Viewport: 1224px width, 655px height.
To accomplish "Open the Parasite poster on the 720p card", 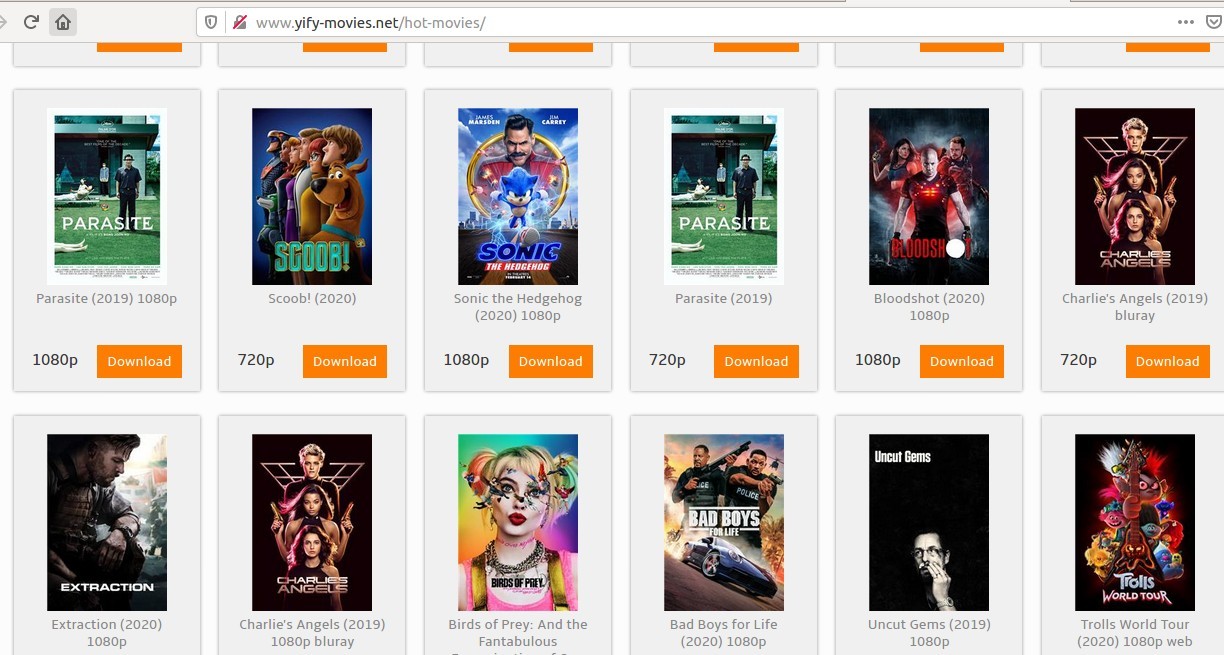I will coord(724,196).
